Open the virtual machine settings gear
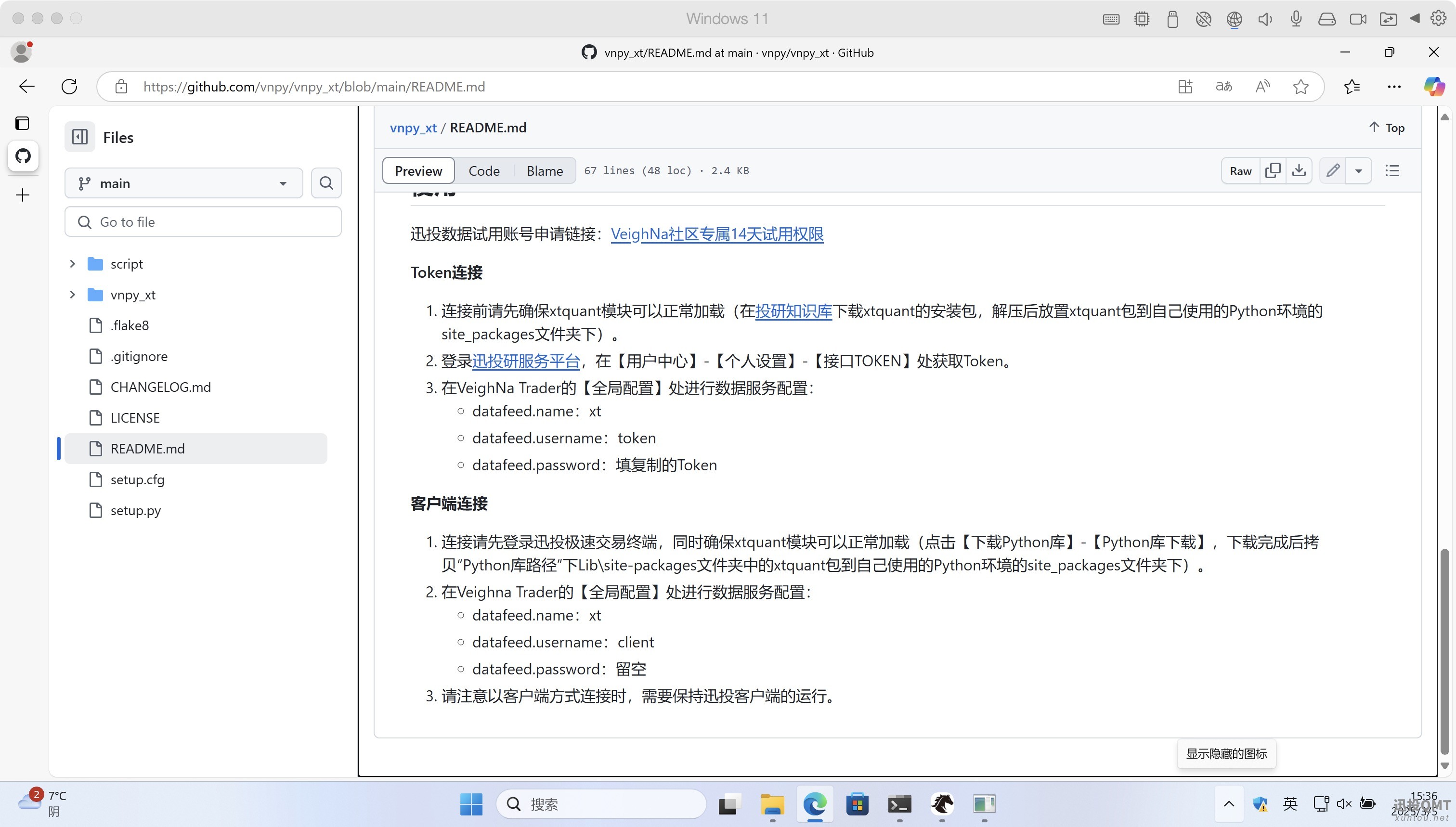This screenshot has height=827, width=1456. (1438, 18)
